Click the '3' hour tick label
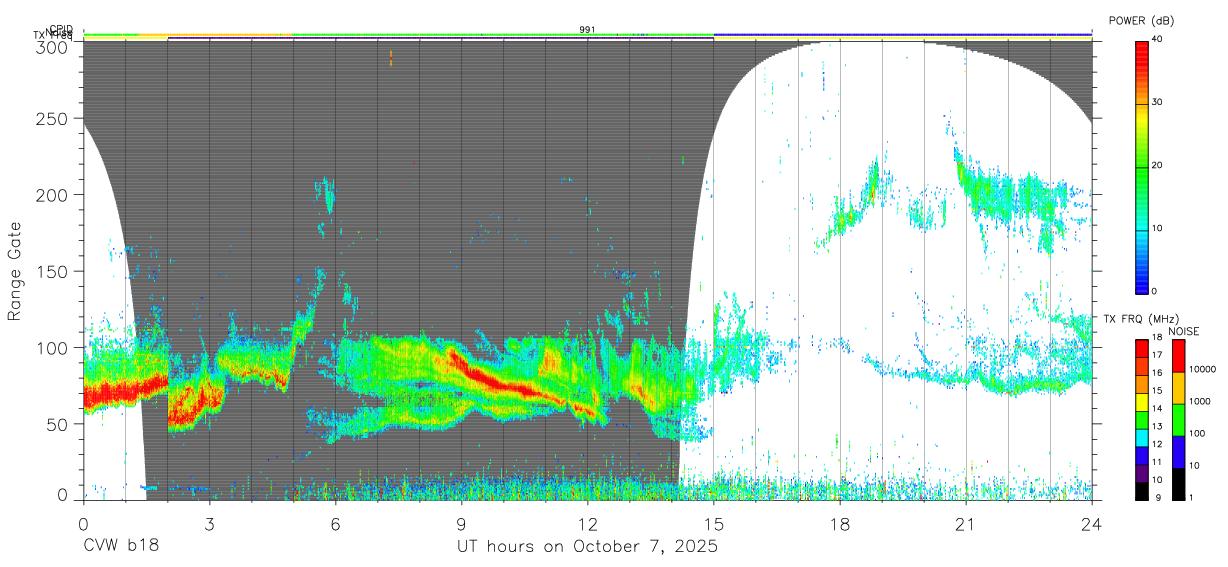1228x567 pixels. tap(209, 524)
